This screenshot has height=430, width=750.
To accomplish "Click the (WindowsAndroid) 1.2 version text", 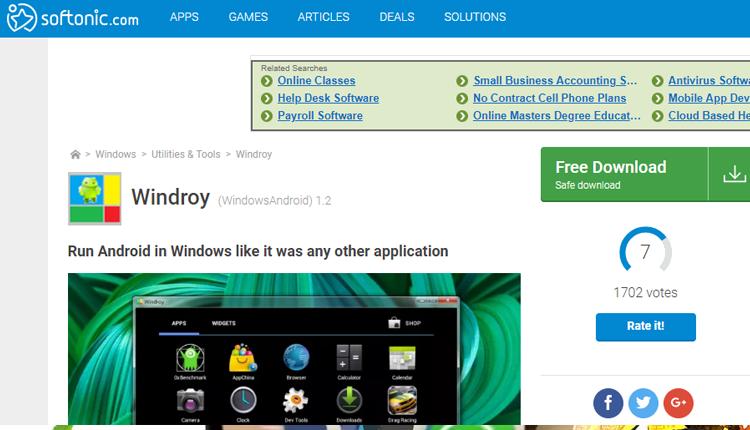I will click(275, 201).
